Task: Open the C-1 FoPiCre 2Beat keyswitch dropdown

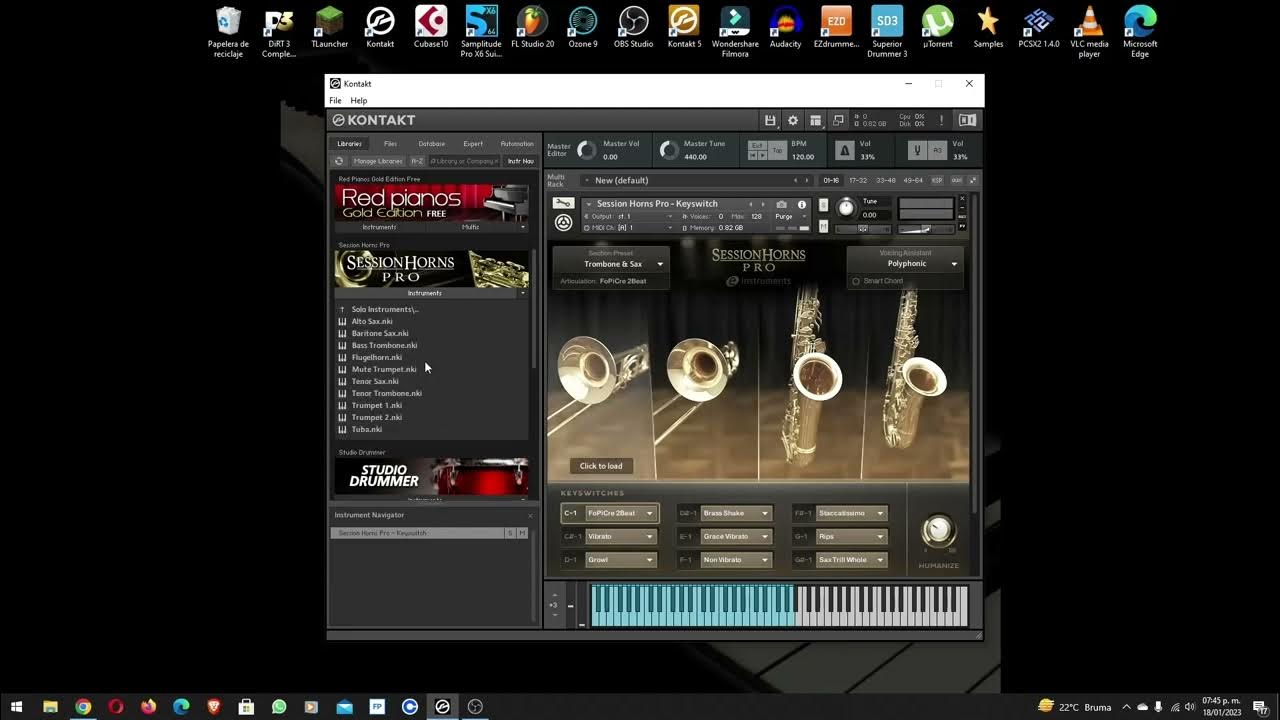Action: coord(620,513)
